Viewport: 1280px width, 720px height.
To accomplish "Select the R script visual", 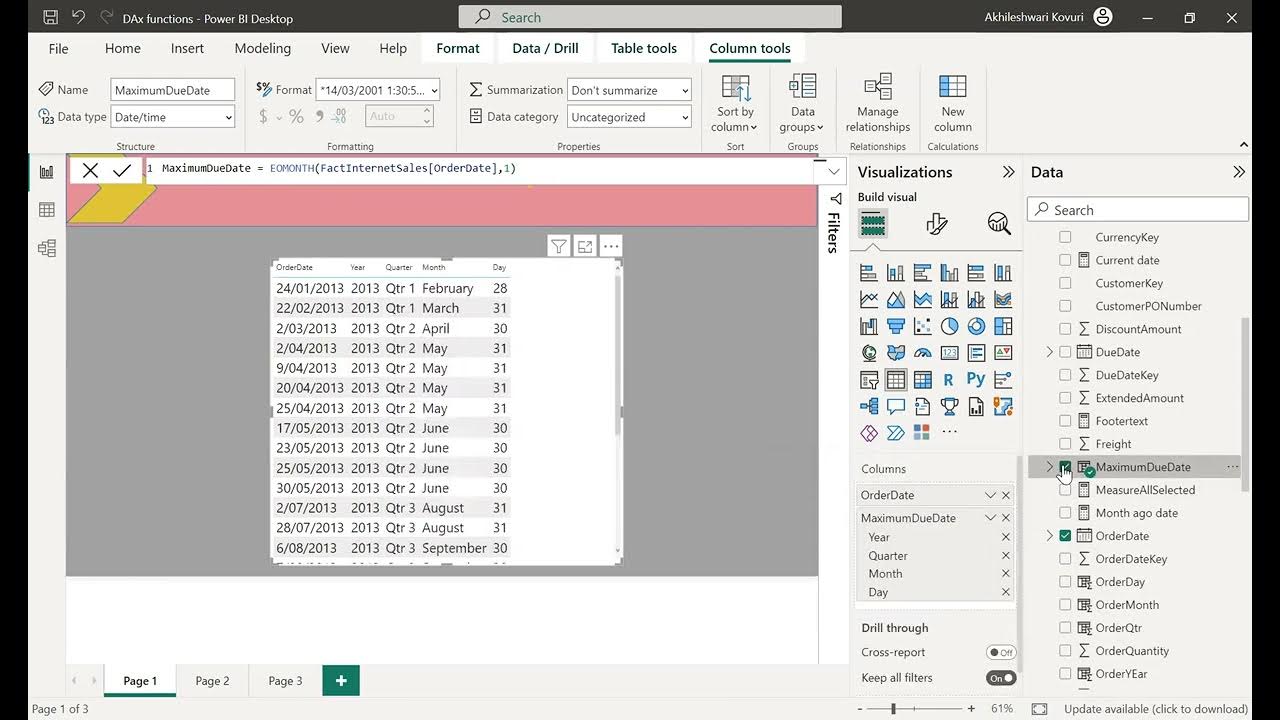I will pos(949,380).
